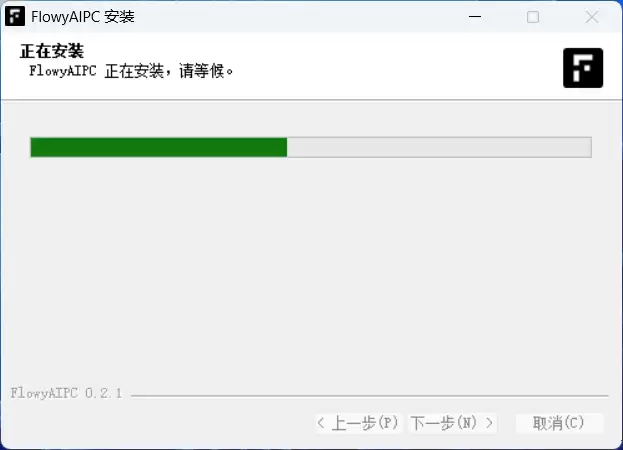The height and width of the screenshot is (450, 623).
Task: Click empty title bar space before minimize
Action: pyautogui.click(x=298, y=17)
